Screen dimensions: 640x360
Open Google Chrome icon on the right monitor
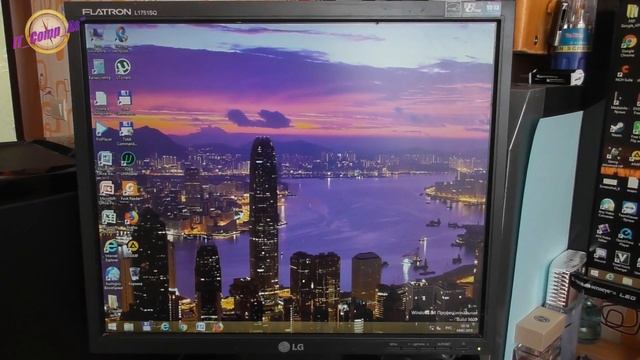click(629, 45)
